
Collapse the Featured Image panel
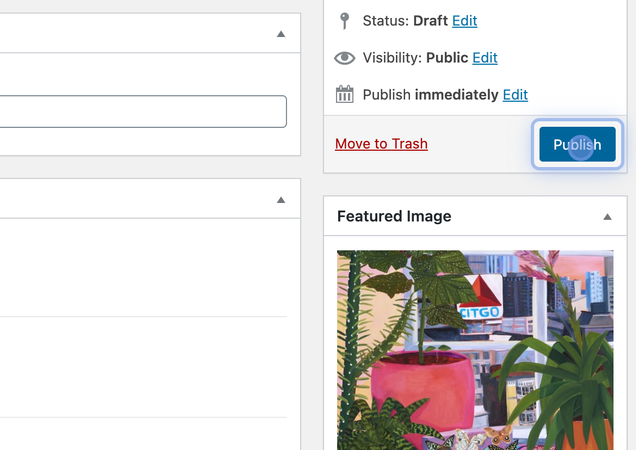[x=607, y=217]
